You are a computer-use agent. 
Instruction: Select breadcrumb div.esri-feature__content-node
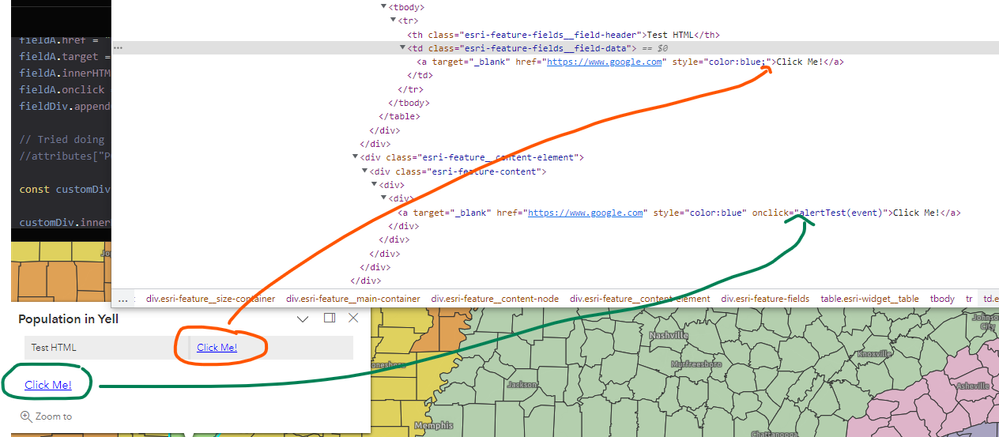coord(495,298)
